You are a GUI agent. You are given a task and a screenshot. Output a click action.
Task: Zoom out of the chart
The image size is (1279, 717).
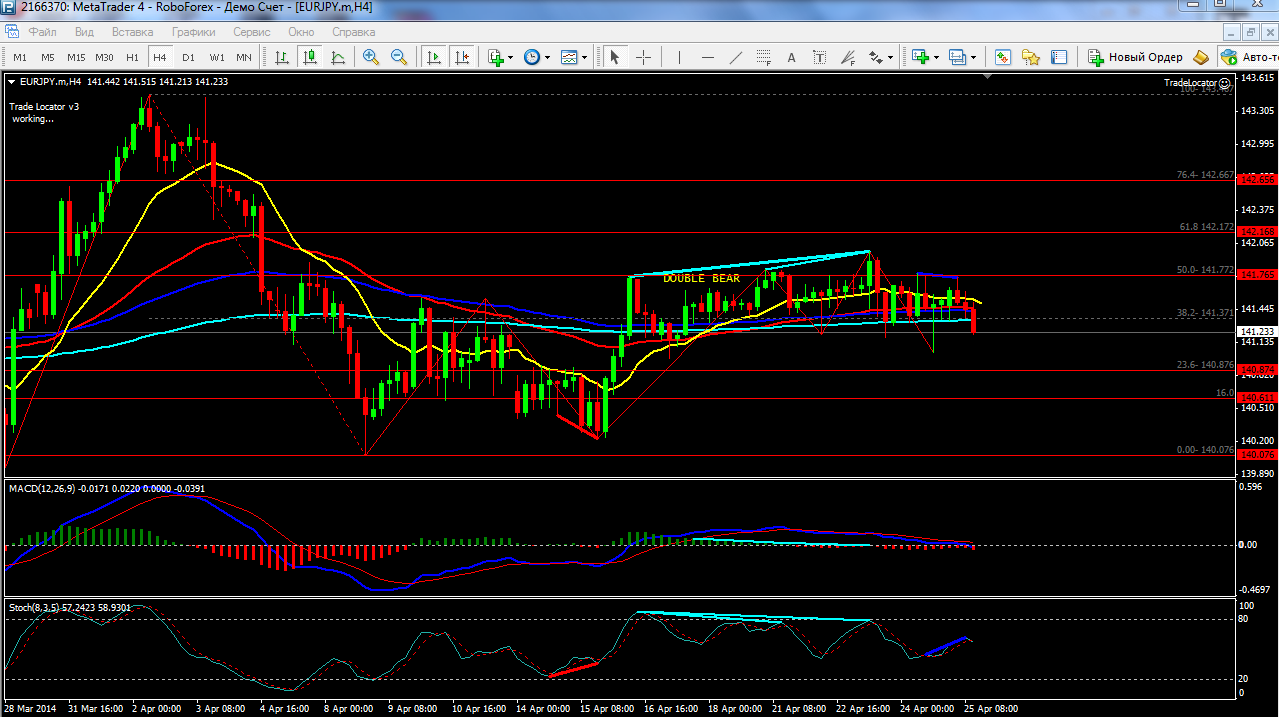click(399, 57)
